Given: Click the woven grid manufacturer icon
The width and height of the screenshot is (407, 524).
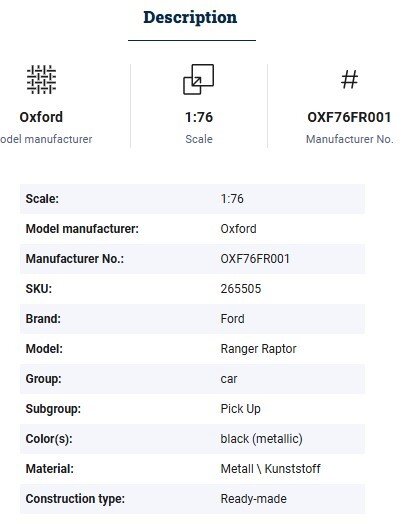Looking at the screenshot, I should pyautogui.click(x=41, y=80).
